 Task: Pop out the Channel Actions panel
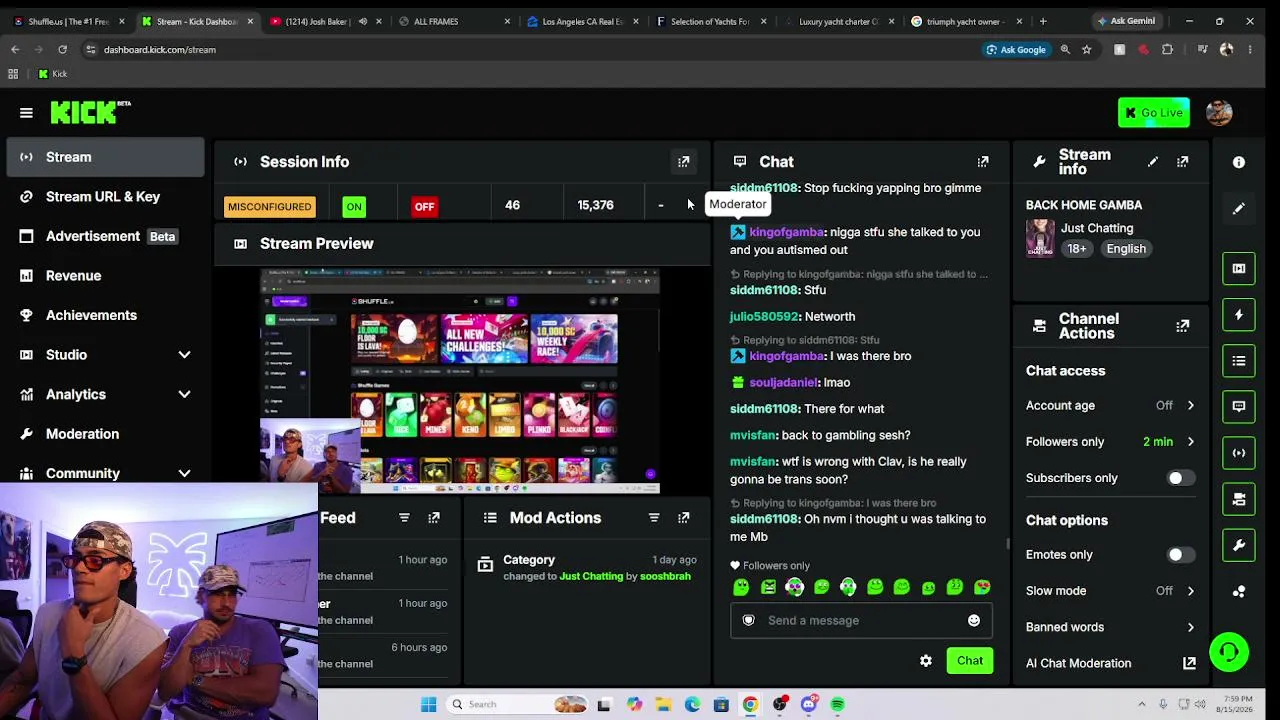(1183, 326)
